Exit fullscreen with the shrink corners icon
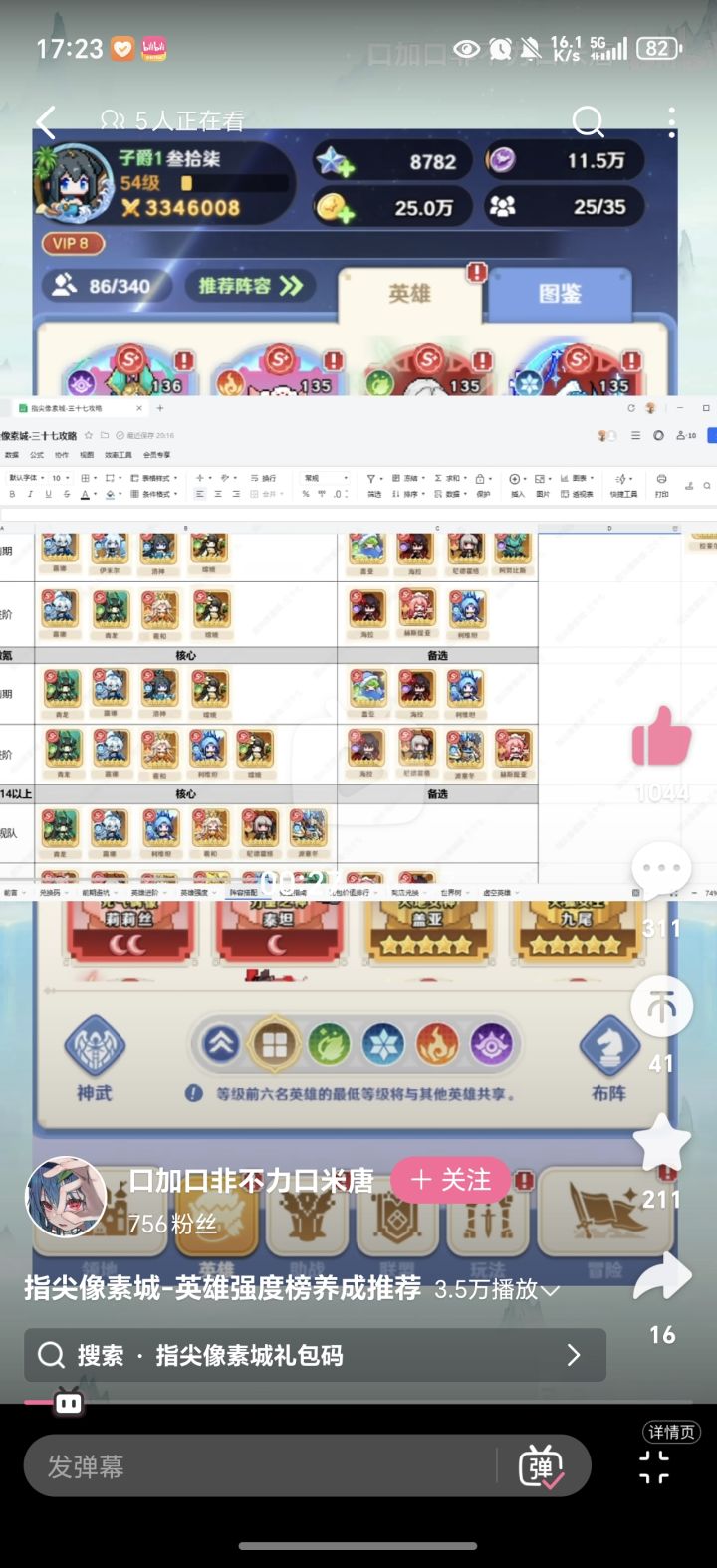The image size is (717, 1568). click(x=654, y=1466)
